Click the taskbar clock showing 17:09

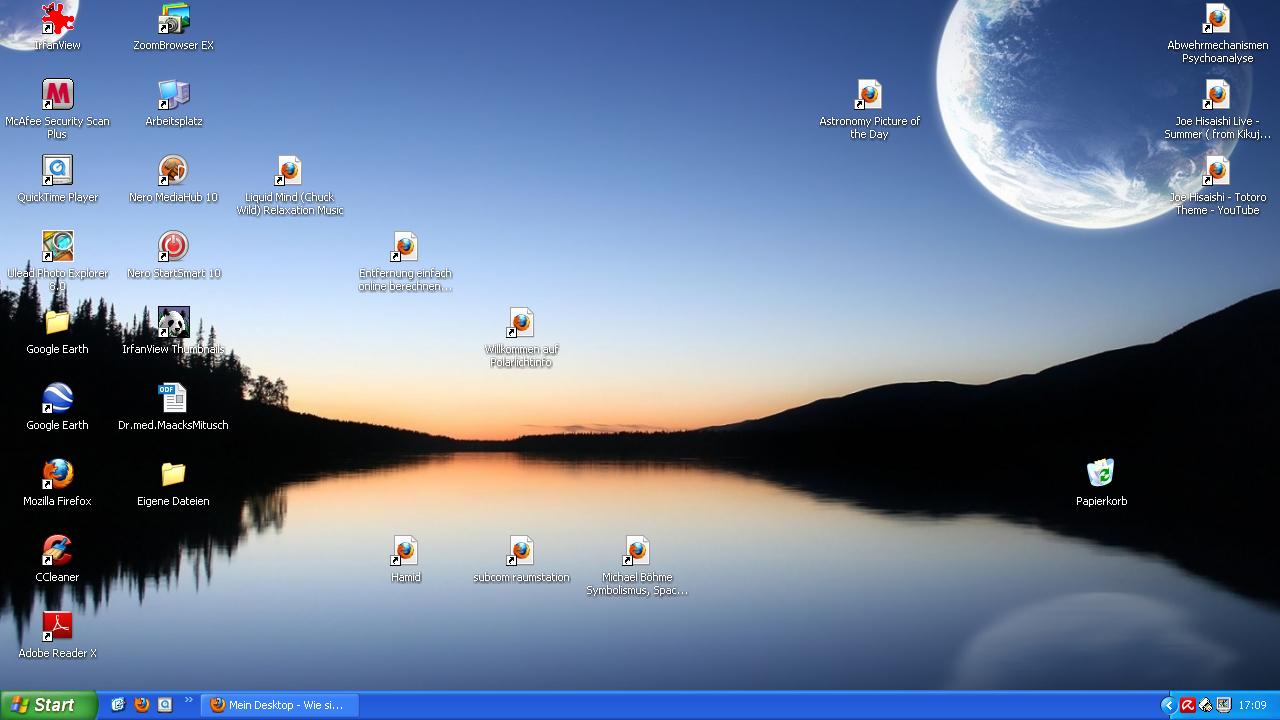(1252, 705)
